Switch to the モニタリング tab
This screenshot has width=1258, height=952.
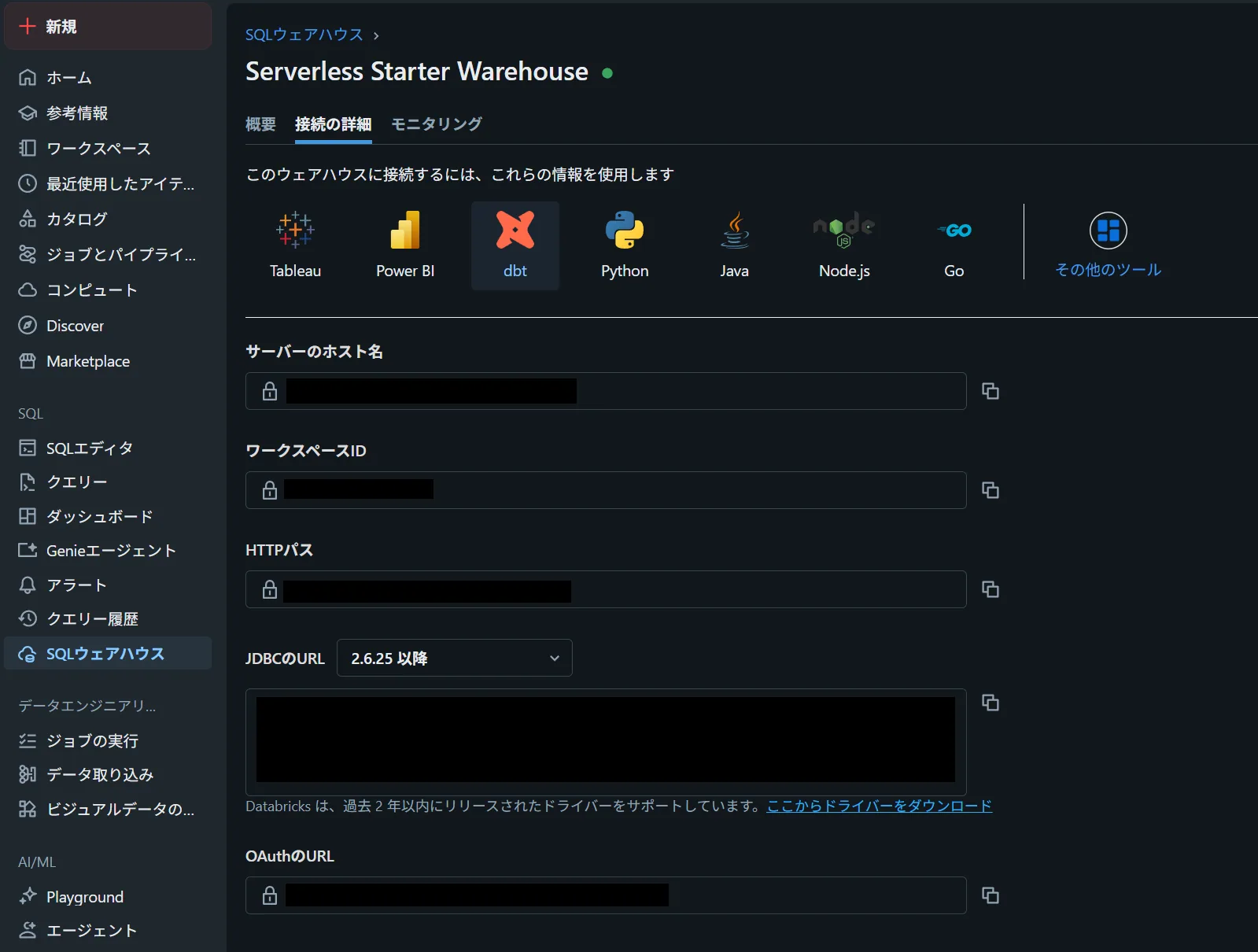437,124
